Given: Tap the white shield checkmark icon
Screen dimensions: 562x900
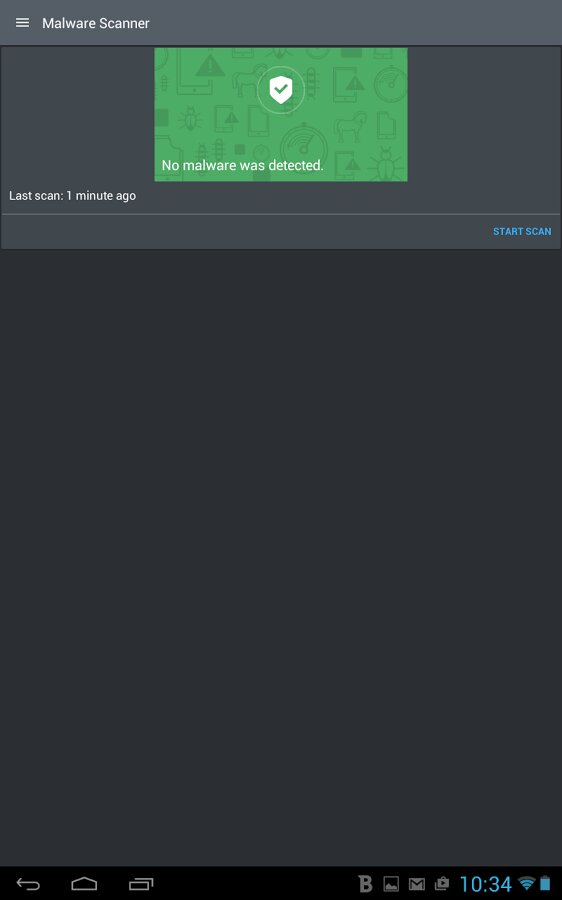Looking at the screenshot, I should tap(281, 90).
